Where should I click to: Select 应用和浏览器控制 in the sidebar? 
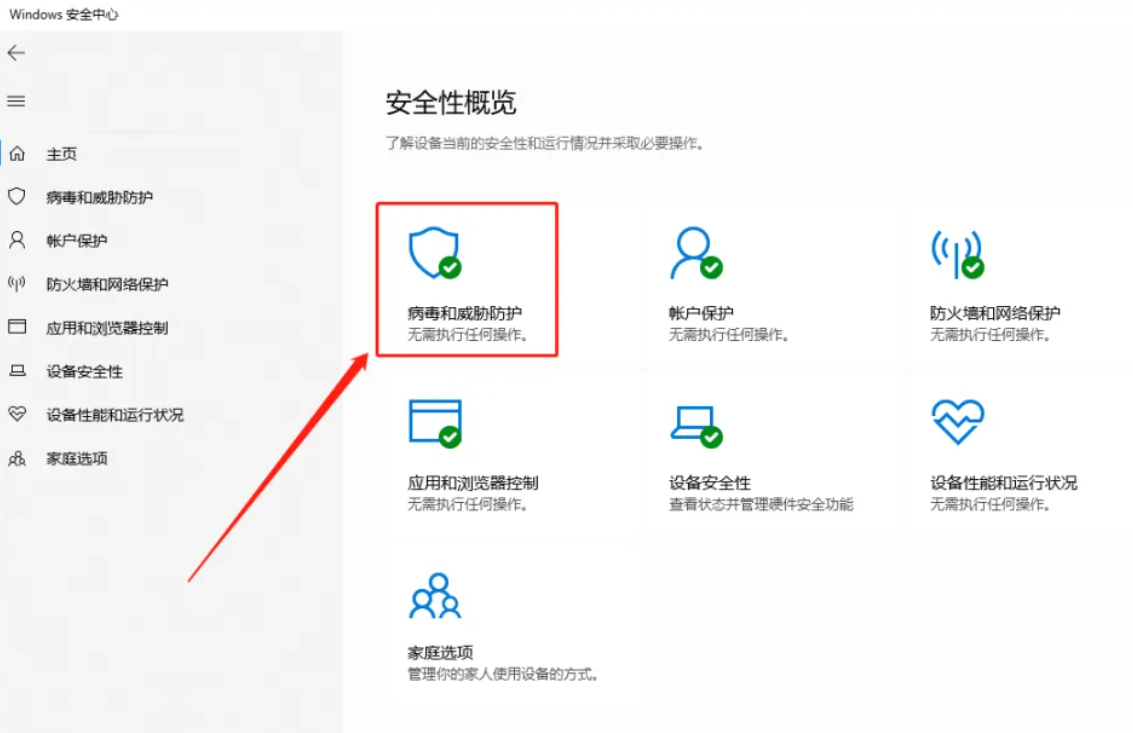107,327
